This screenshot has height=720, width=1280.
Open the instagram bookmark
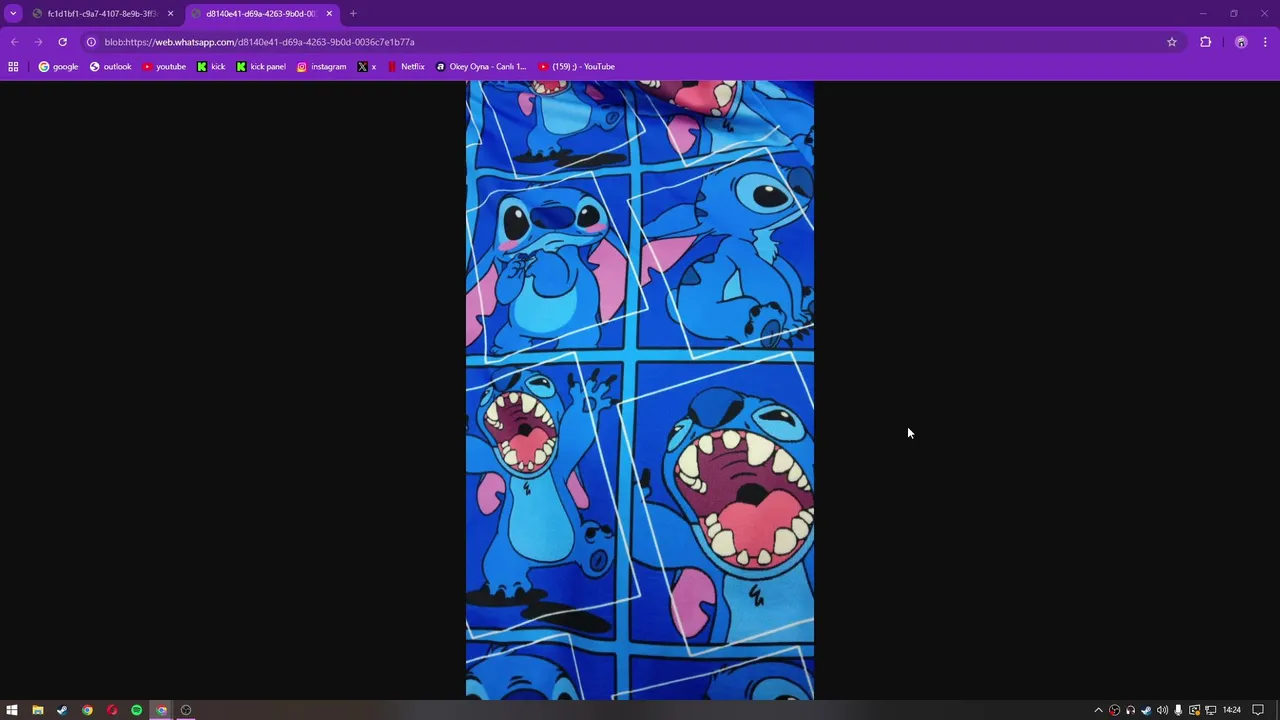click(321, 67)
